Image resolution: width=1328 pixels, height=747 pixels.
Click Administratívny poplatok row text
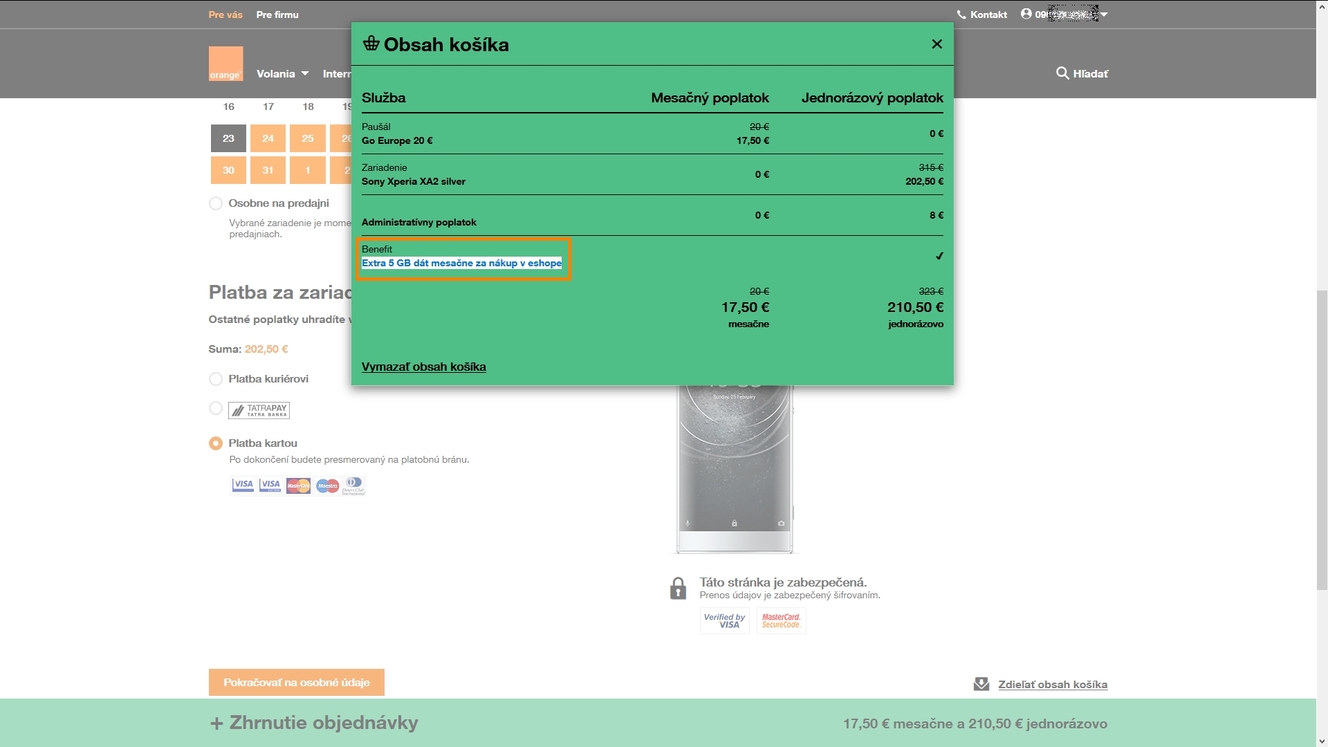click(x=419, y=222)
